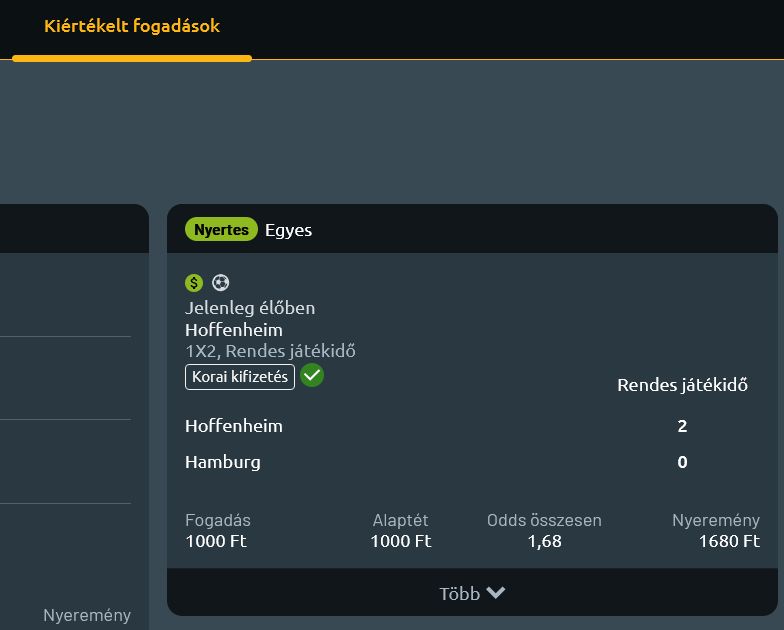Viewport: 784px width, 630px height.
Task: Click the soccer ball sport icon
Action: [221, 283]
